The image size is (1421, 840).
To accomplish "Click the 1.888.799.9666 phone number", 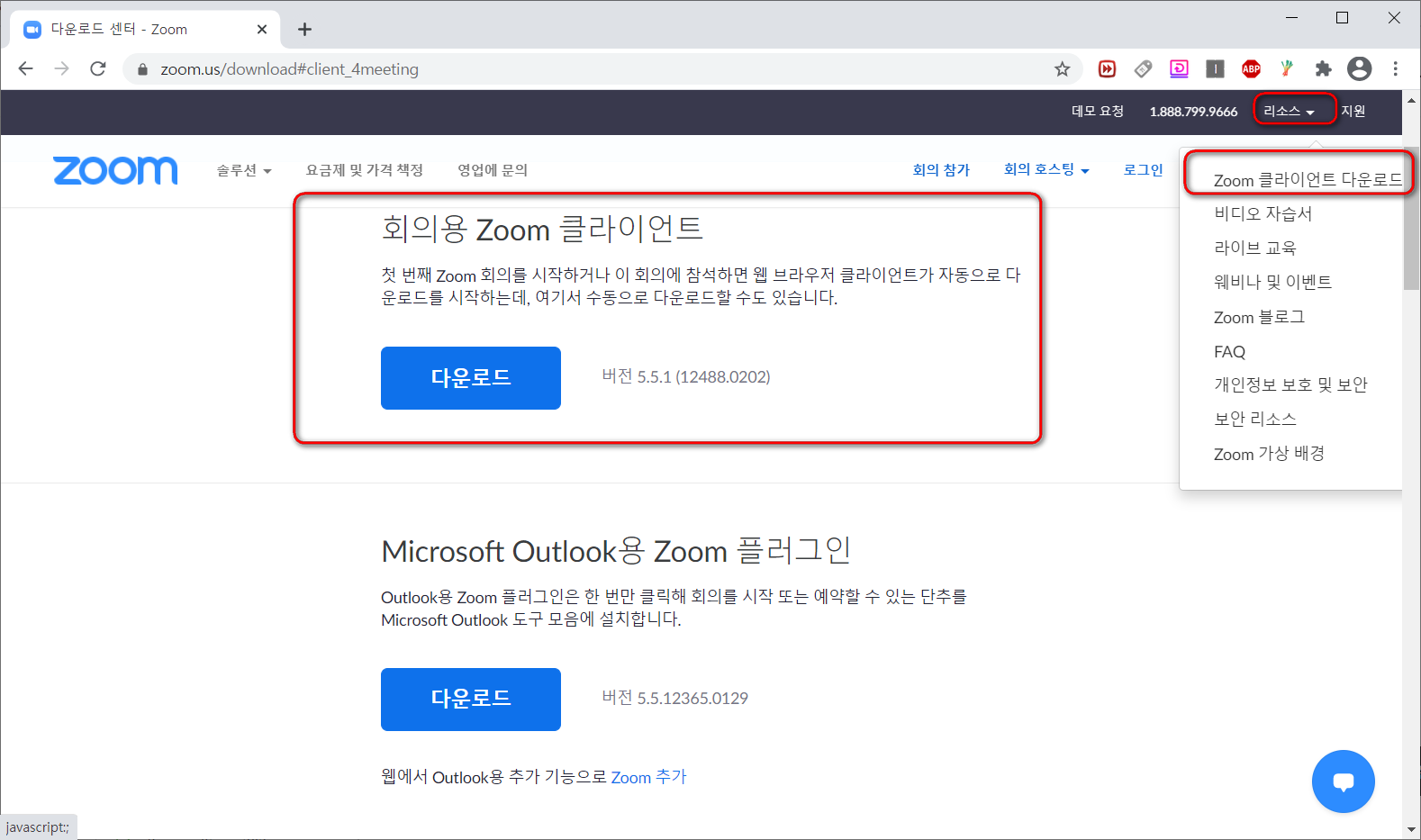I will pyautogui.click(x=1193, y=112).
